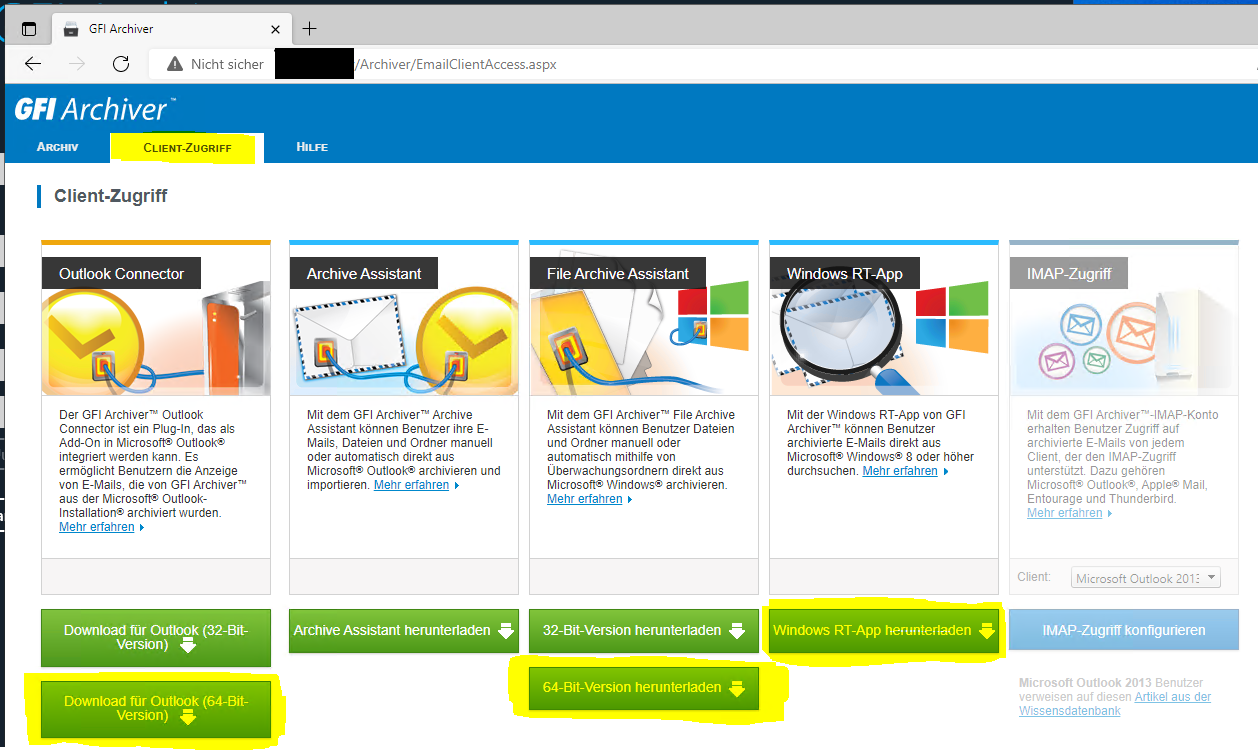Open the browser tab actions menu icon
Image resolution: width=1258 pixels, height=750 pixels.
(x=28, y=29)
